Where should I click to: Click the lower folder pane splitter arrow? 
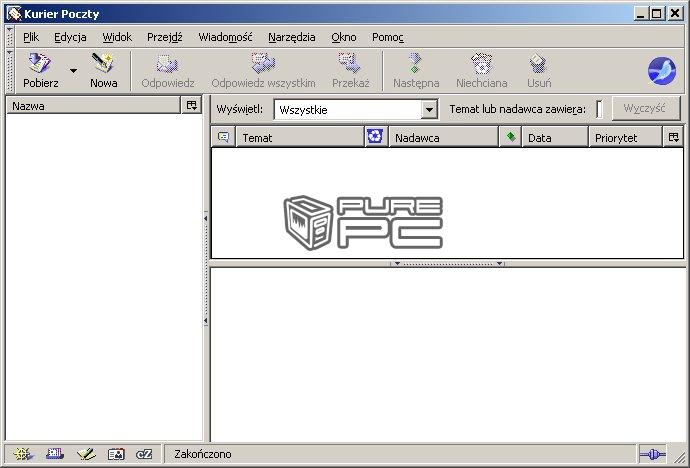click(x=206, y=321)
